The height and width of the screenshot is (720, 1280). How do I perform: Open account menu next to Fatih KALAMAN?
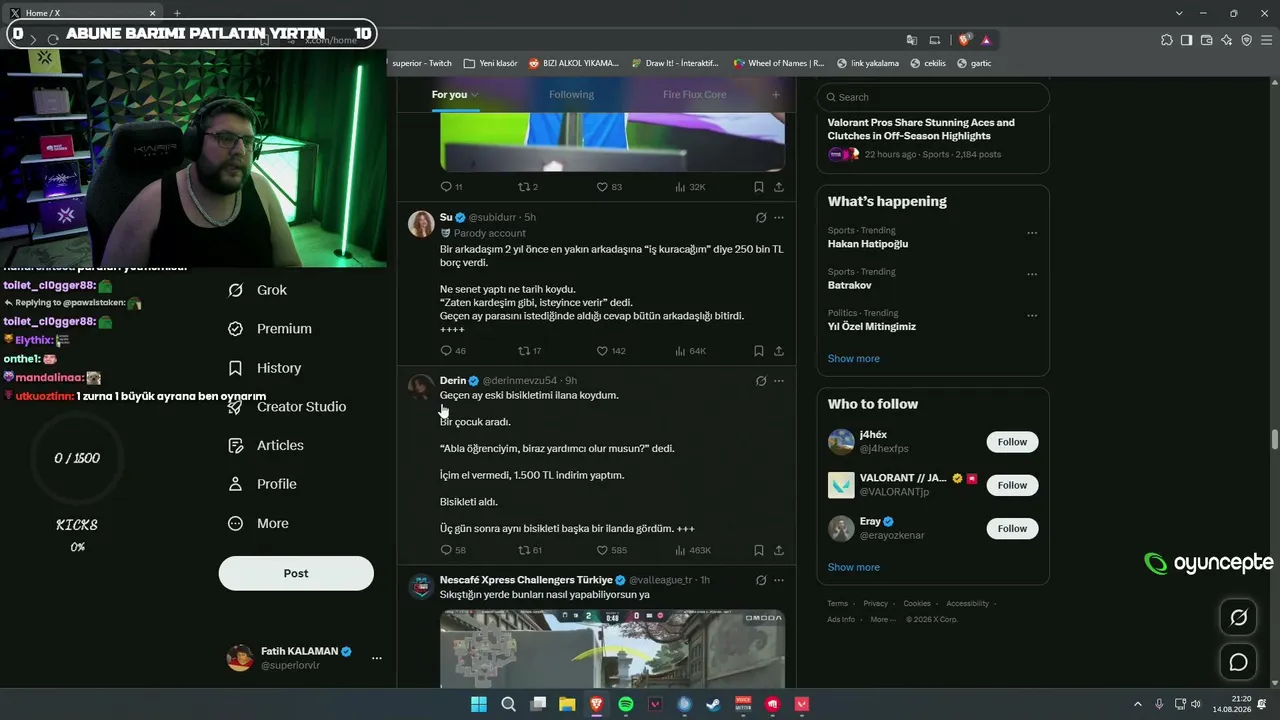point(377,658)
